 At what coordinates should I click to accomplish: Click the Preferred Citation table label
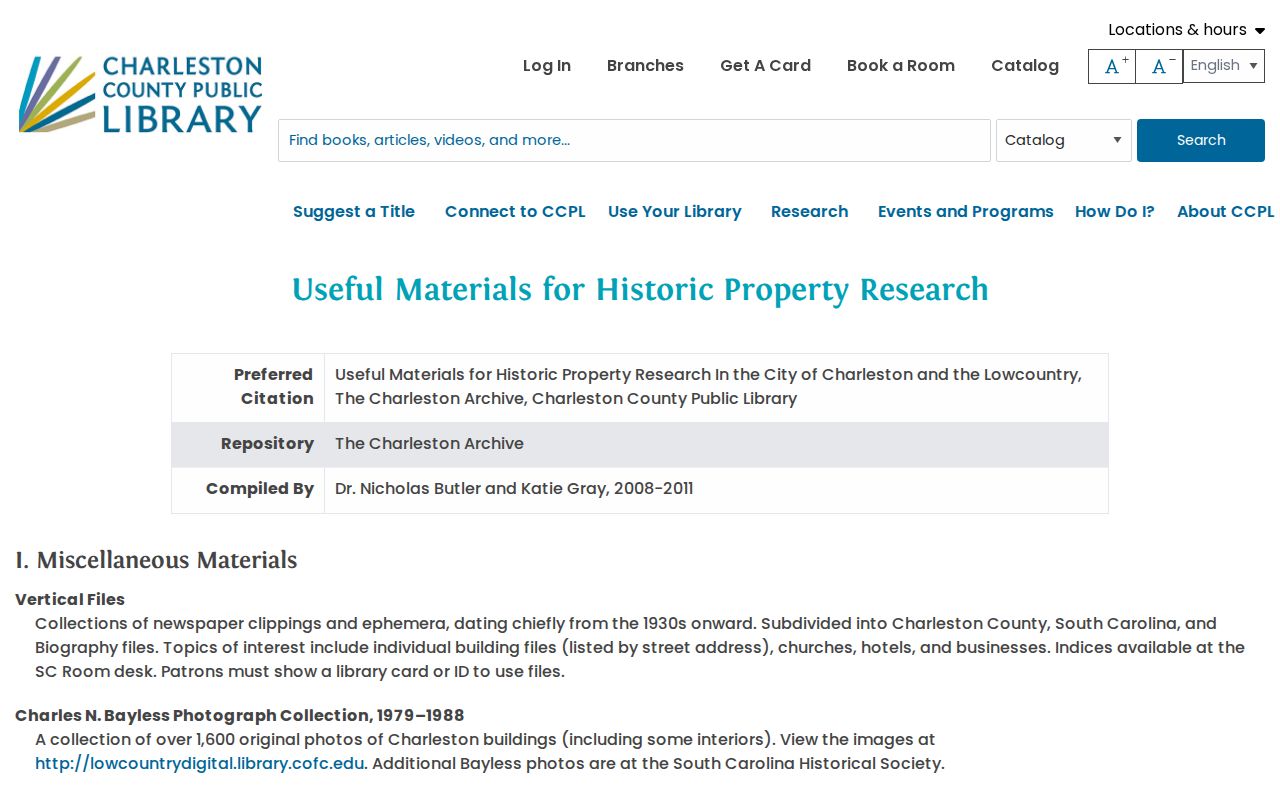point(274,387)
